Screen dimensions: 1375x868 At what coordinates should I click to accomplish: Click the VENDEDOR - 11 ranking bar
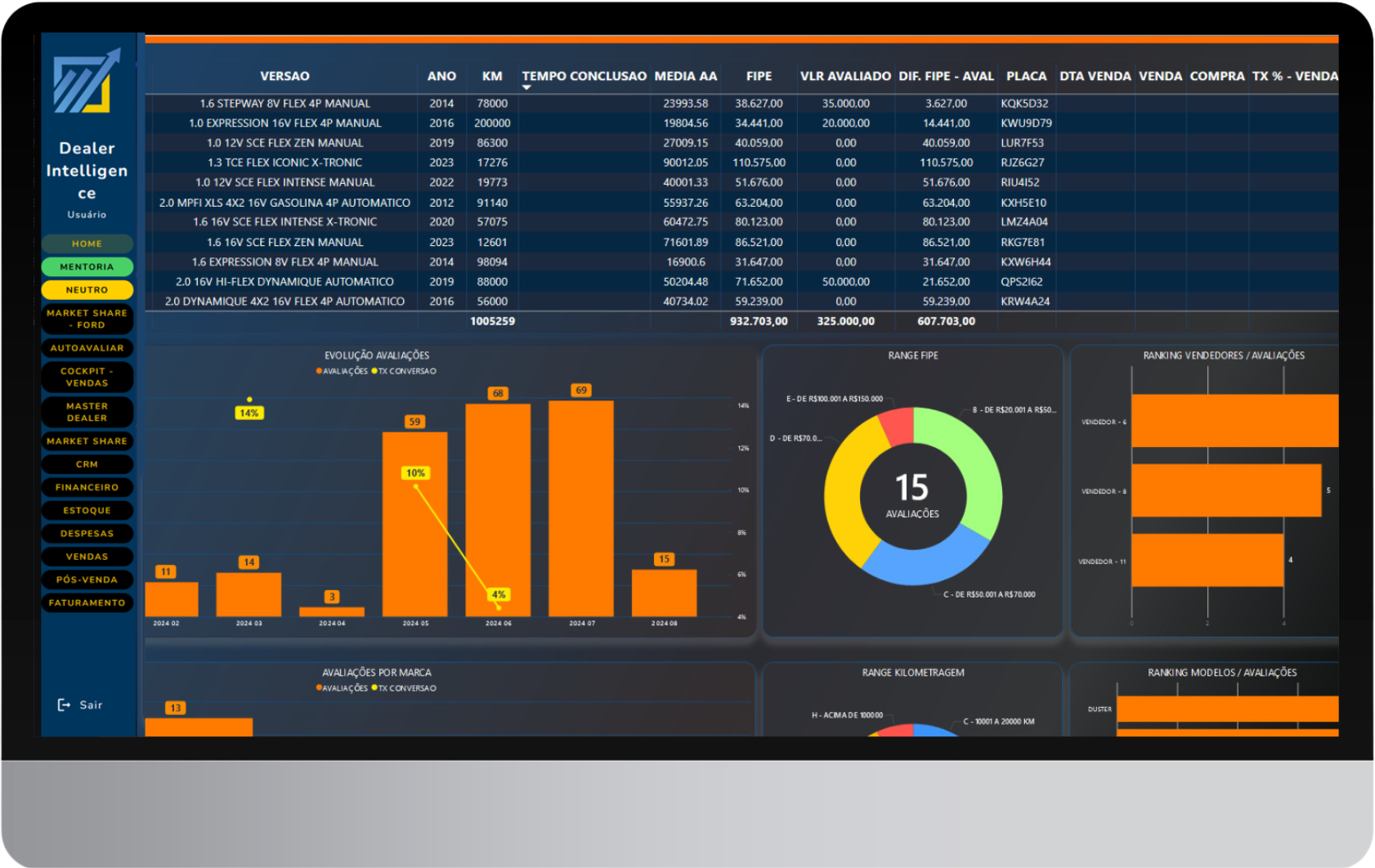(1207, 560)
